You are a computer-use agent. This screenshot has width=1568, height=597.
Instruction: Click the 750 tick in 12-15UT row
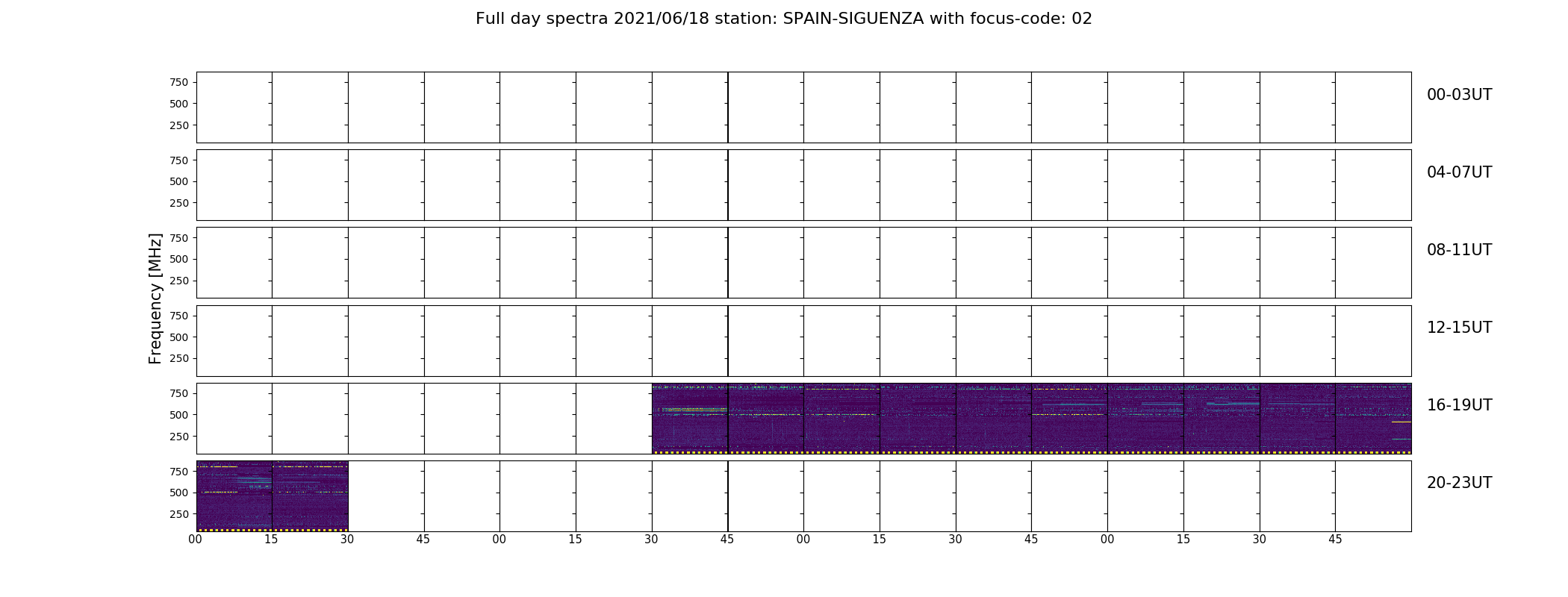pos(179,316)
